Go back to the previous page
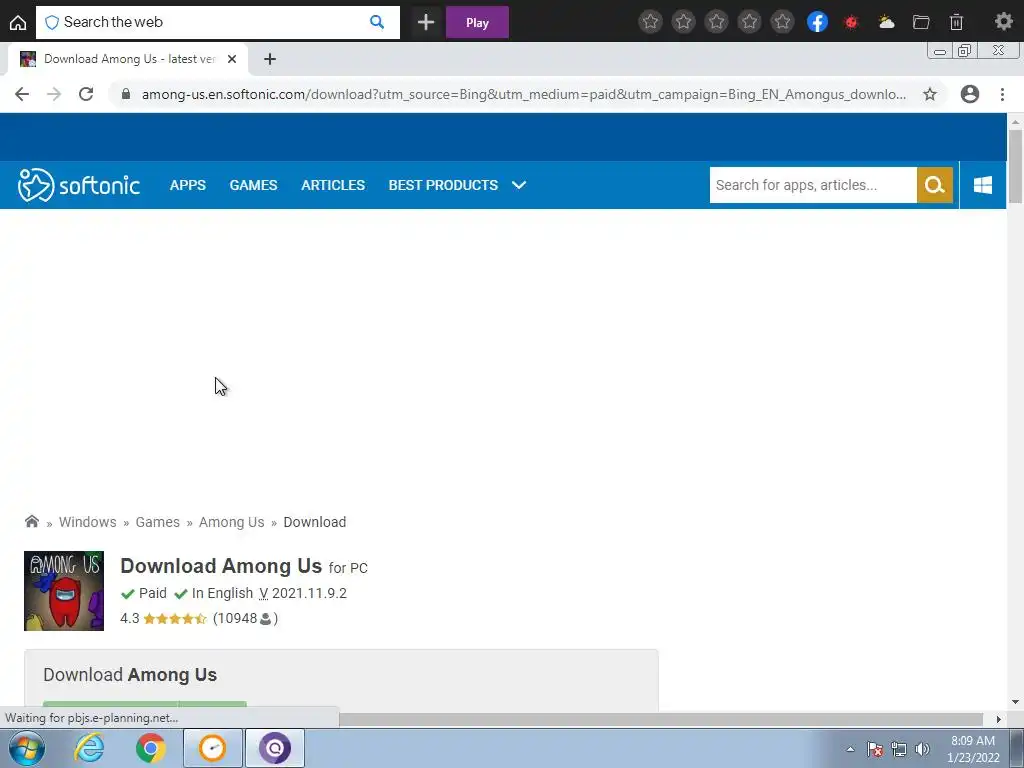 22,94
